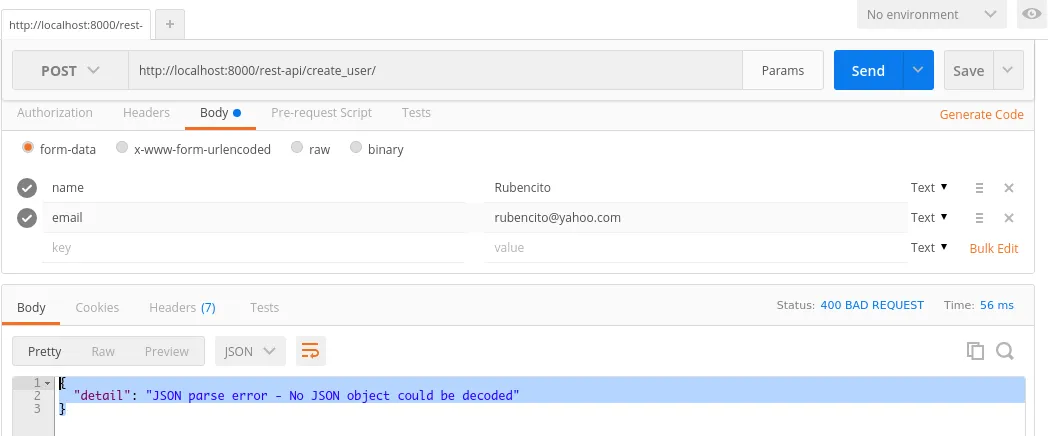Click the name key field

click(253, 188)
